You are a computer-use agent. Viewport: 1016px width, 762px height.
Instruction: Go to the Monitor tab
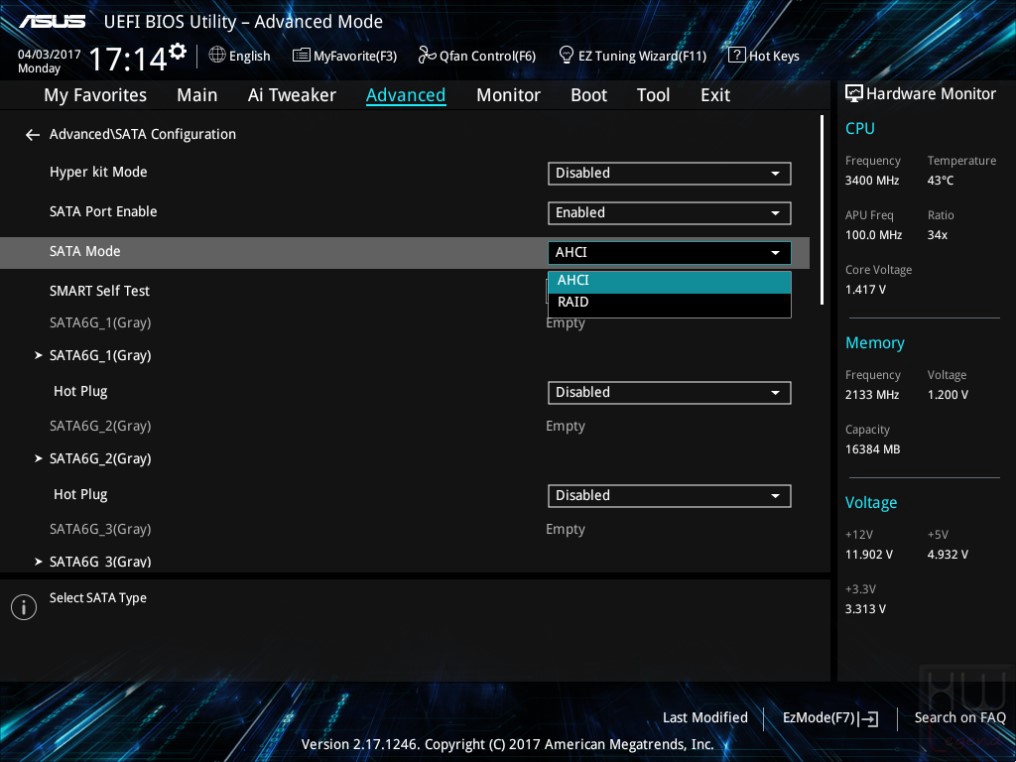508,95
